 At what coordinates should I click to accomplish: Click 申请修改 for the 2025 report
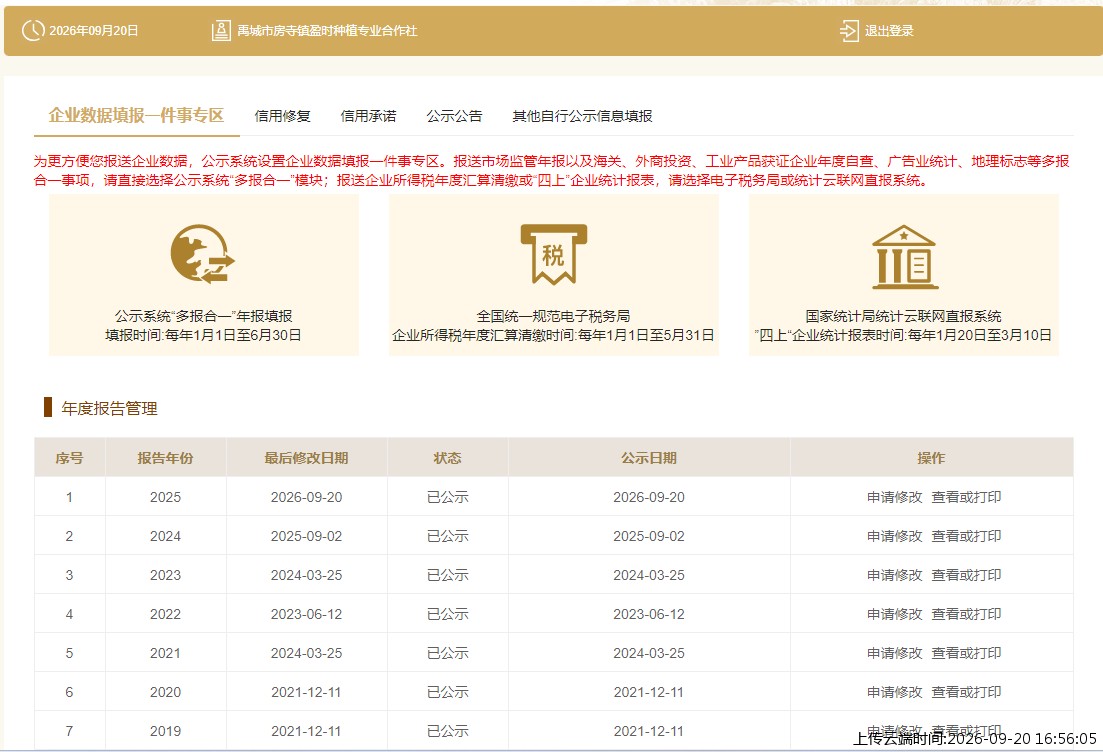click(894, 497)
